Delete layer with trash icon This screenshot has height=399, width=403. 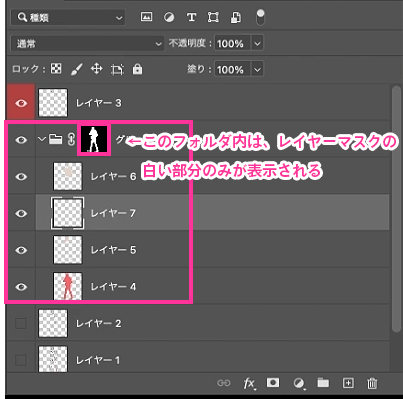(x=372, y=383)
